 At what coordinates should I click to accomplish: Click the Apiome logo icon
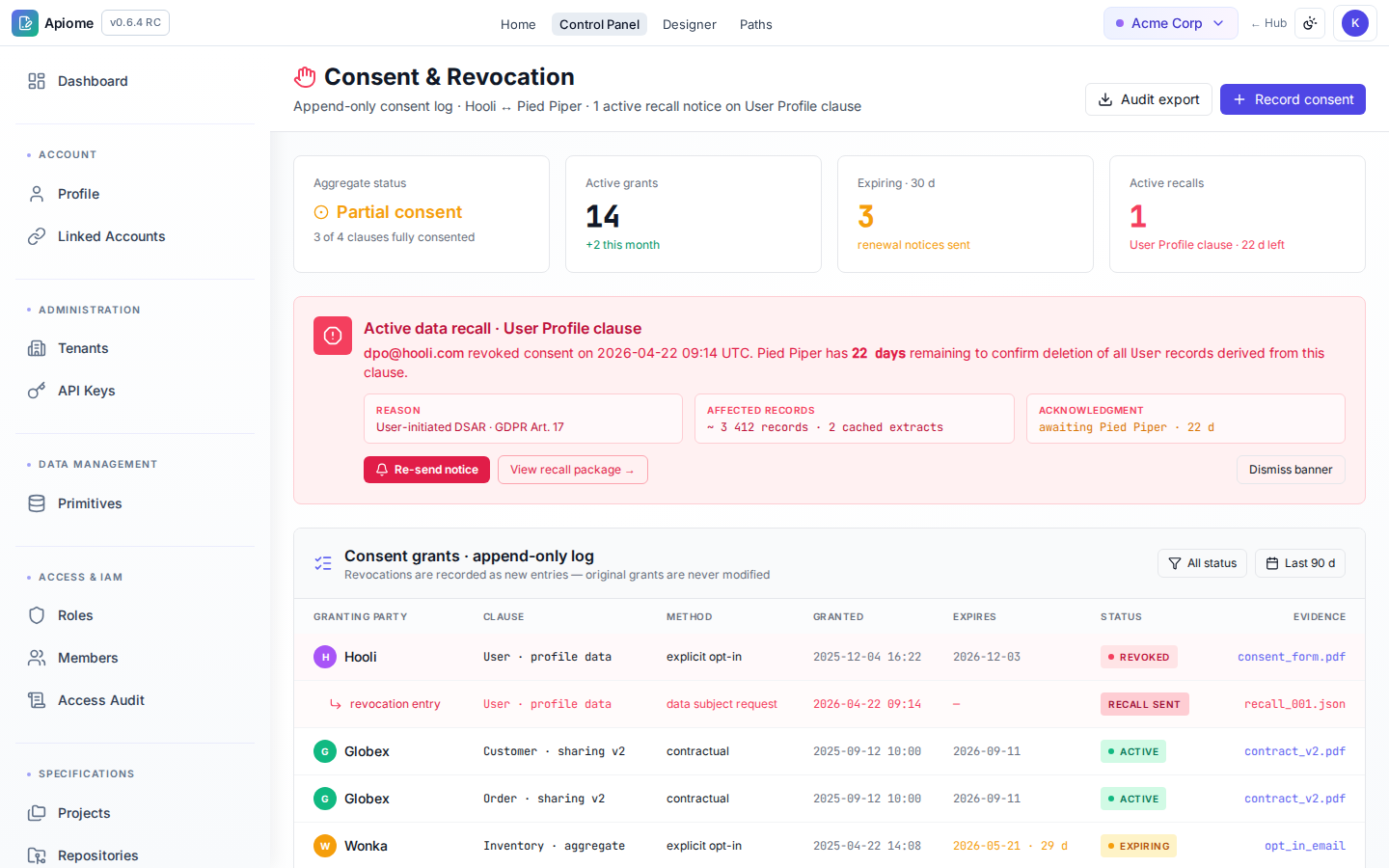click(x=25, y=23)
